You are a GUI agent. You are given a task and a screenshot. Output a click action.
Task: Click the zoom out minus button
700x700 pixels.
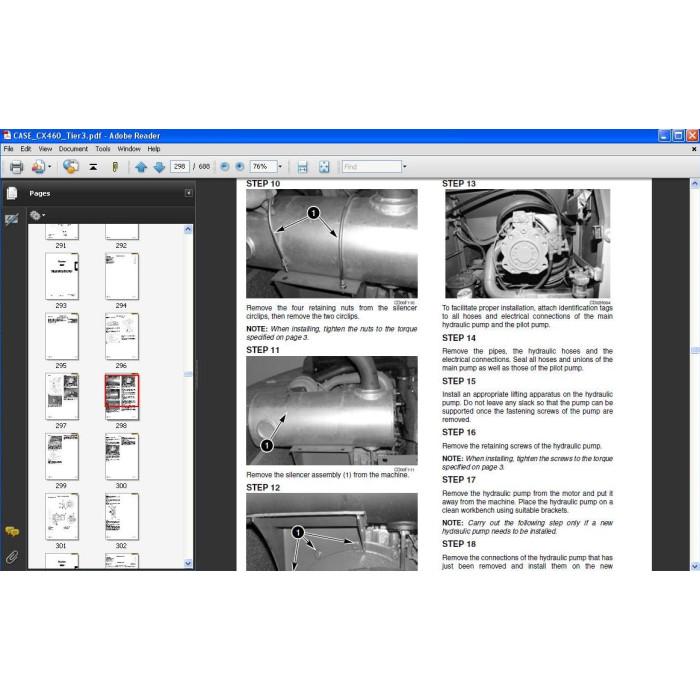pyautogui.click(x=225, y=167)
